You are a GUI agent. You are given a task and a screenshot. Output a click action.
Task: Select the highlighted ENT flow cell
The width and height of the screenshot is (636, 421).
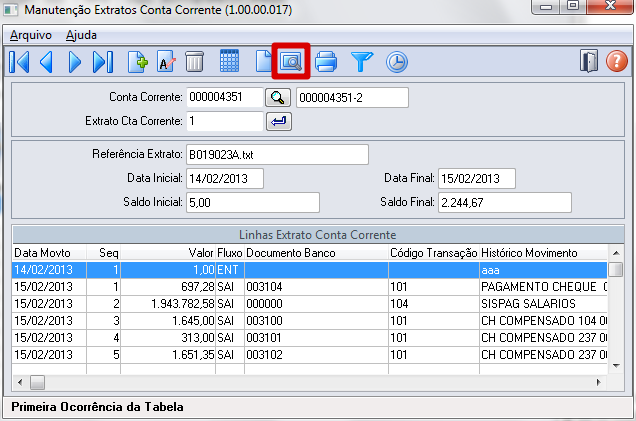click(230, 270)
